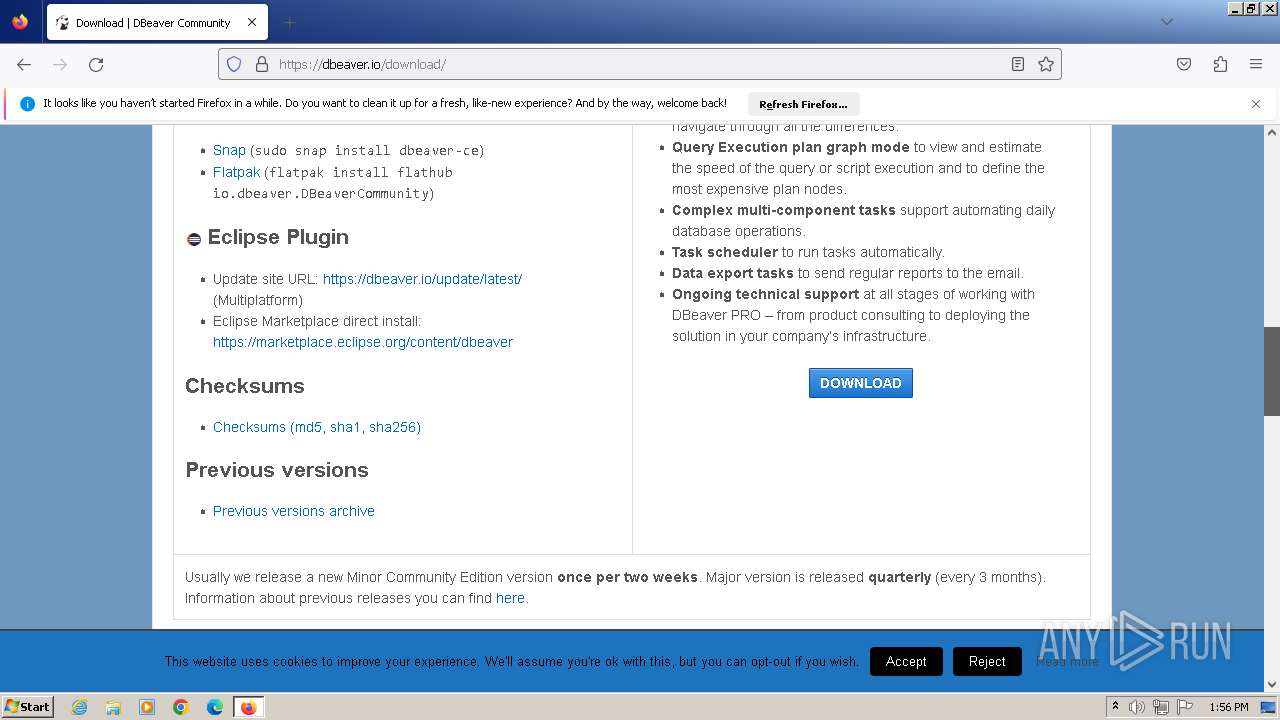Reload the page with the refresh icon
1280x720 pixels.
point(96,64)
